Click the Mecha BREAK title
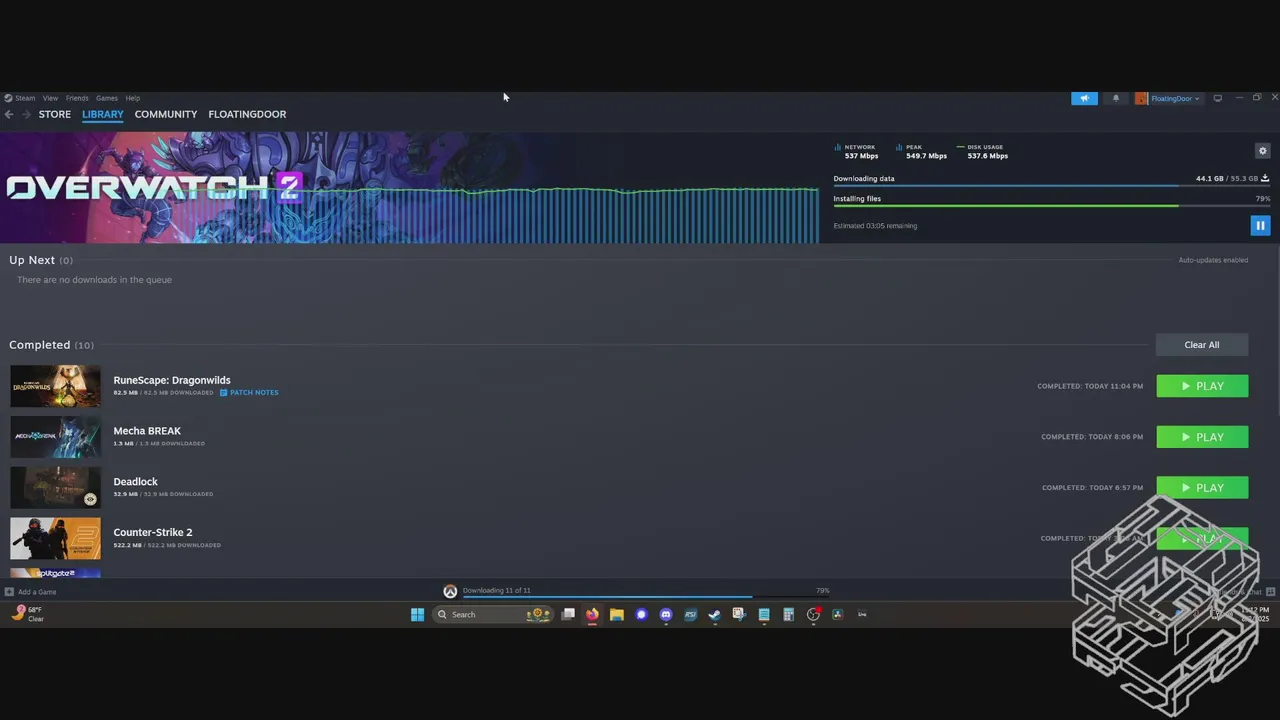The width and height of the screenshot is (1280, 720). point(147,431)
